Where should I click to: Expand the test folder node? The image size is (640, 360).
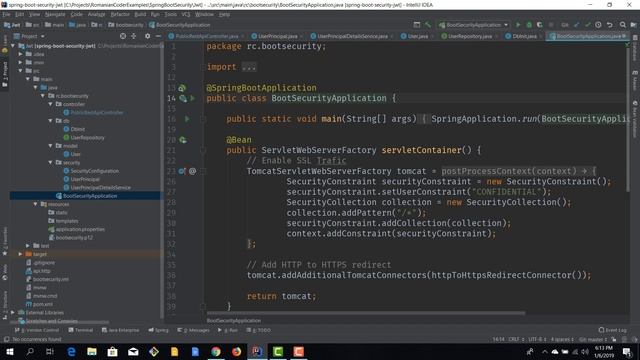pos(28,246)
